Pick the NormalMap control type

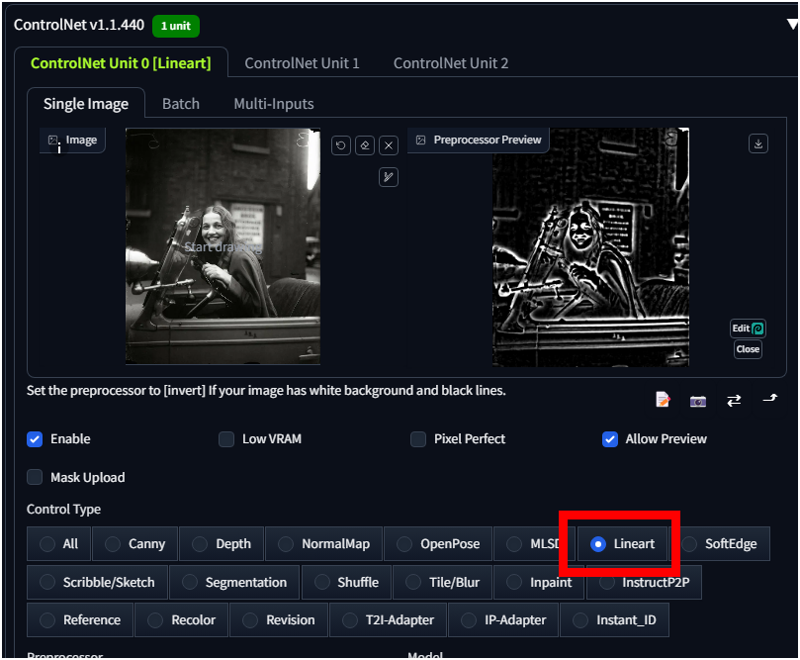(x=324, y=544)
